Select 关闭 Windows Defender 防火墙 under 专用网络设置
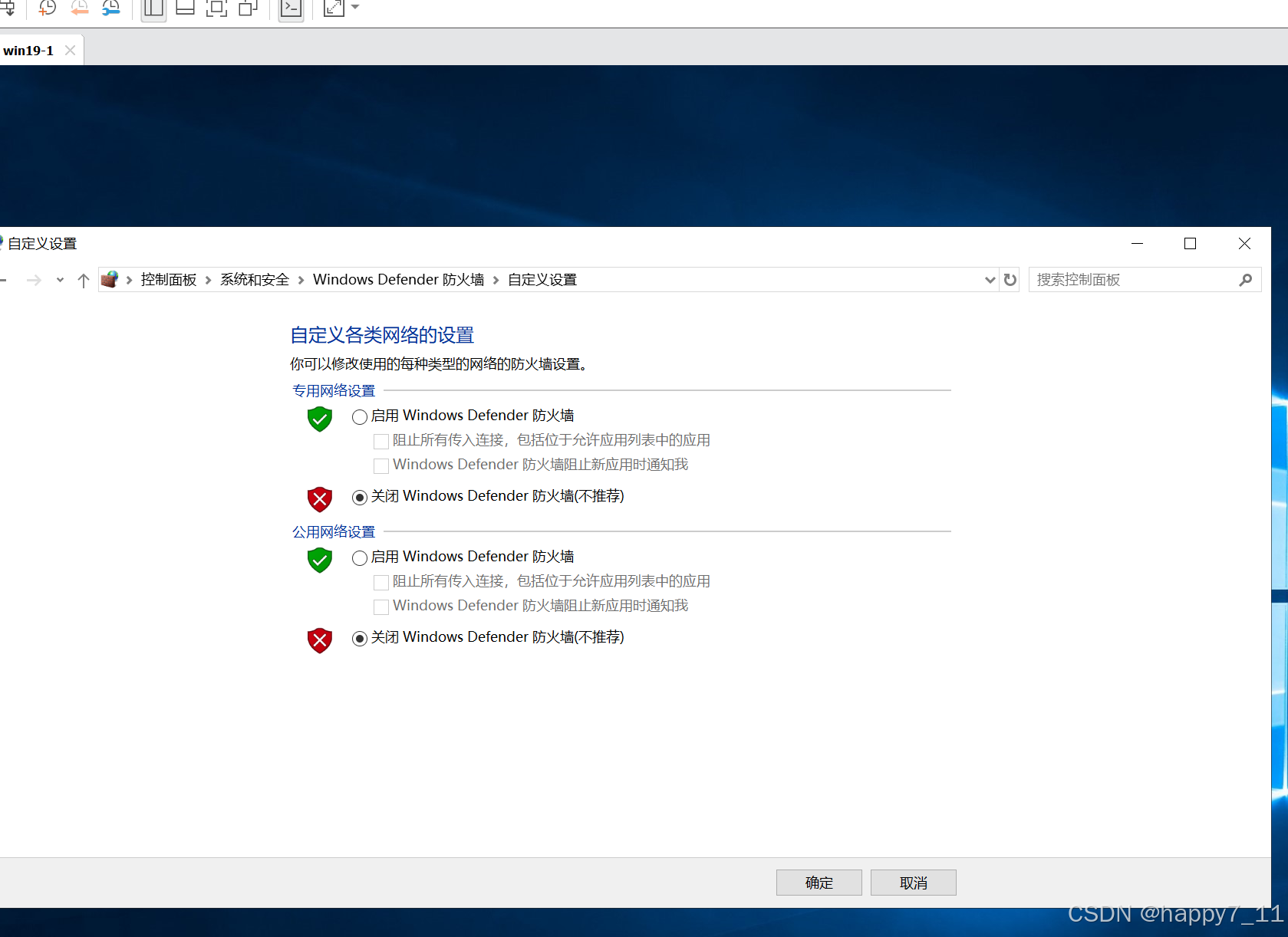 tap(360, 498)
